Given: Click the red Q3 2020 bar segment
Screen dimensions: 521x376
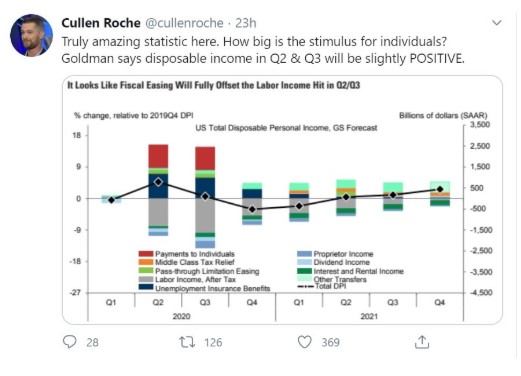Looking at the screenshot, I should point(205,158).
